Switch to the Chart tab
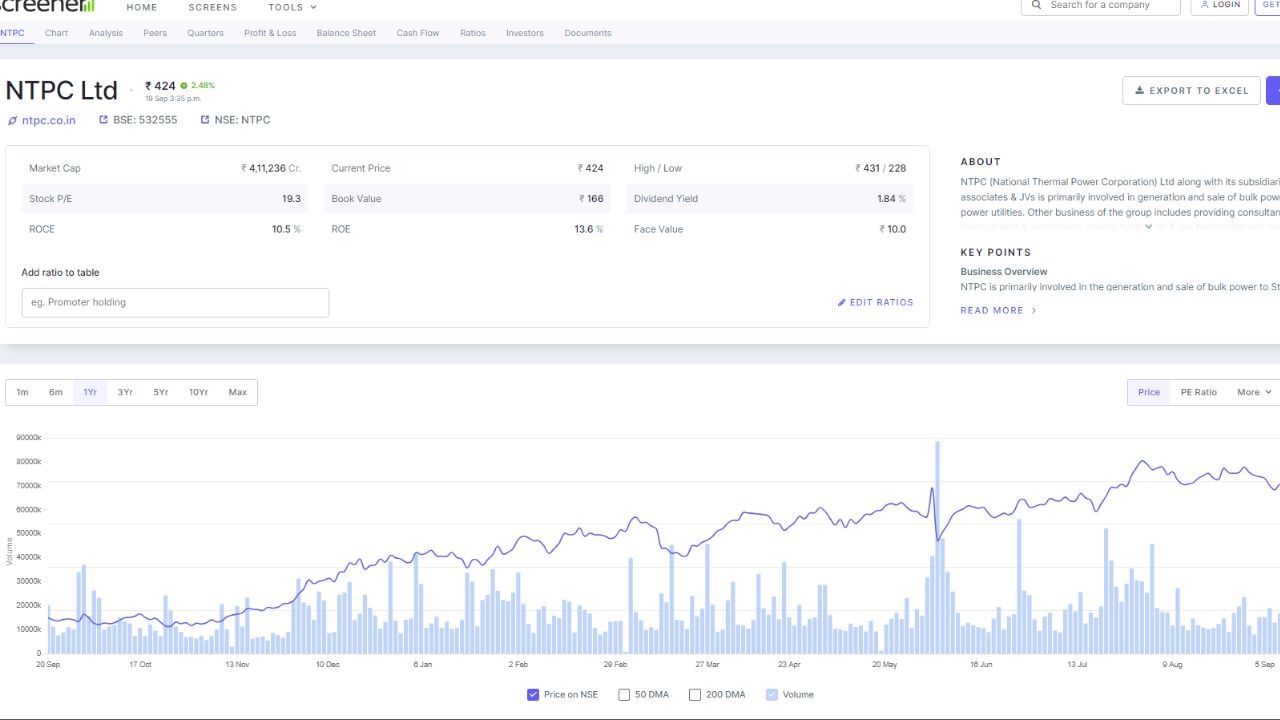The height and width of the screenshot is (720, 1280). (x=57, y=33)
